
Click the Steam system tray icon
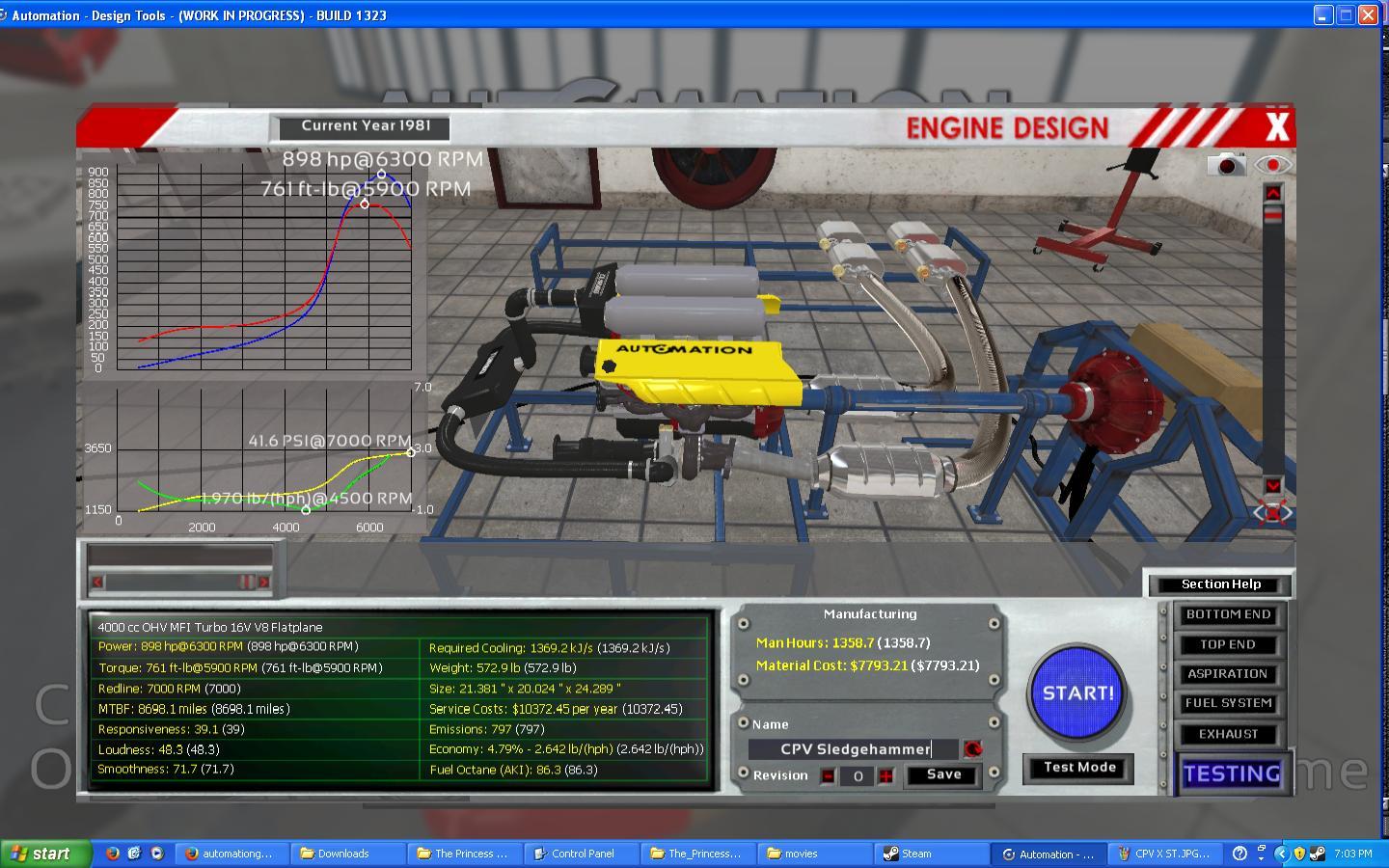(x=1318, y=854)
